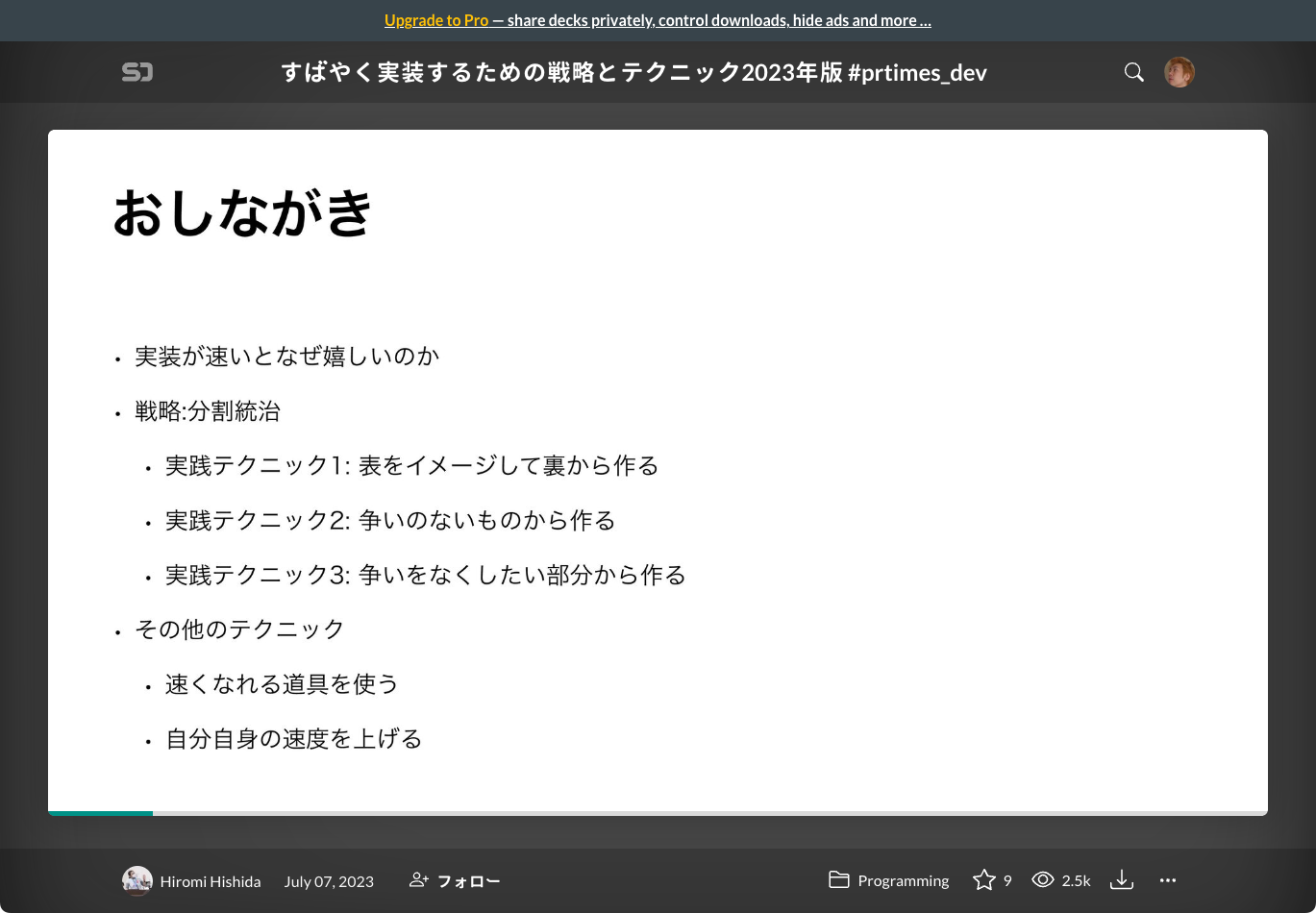1316x913 pixels.
Task: Click the Speaker Deck logo
Action: point(137,72)
